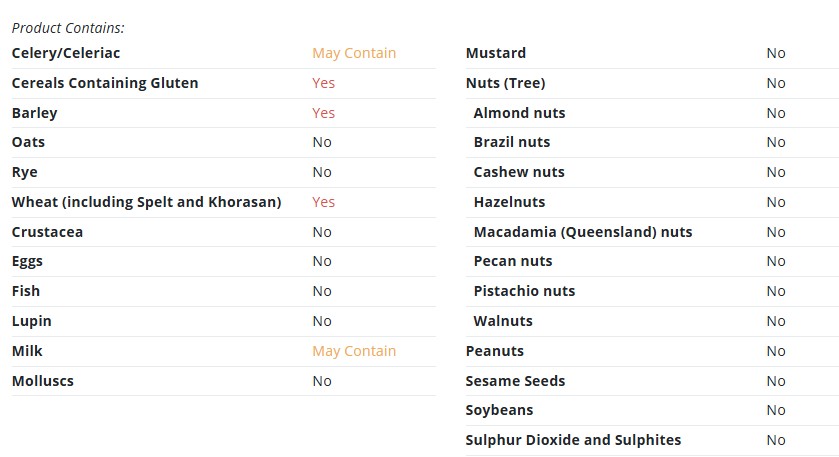Viewport: 839px width, 457px height.
Task: Select the Yes value for Wheat
Action: 324,202
